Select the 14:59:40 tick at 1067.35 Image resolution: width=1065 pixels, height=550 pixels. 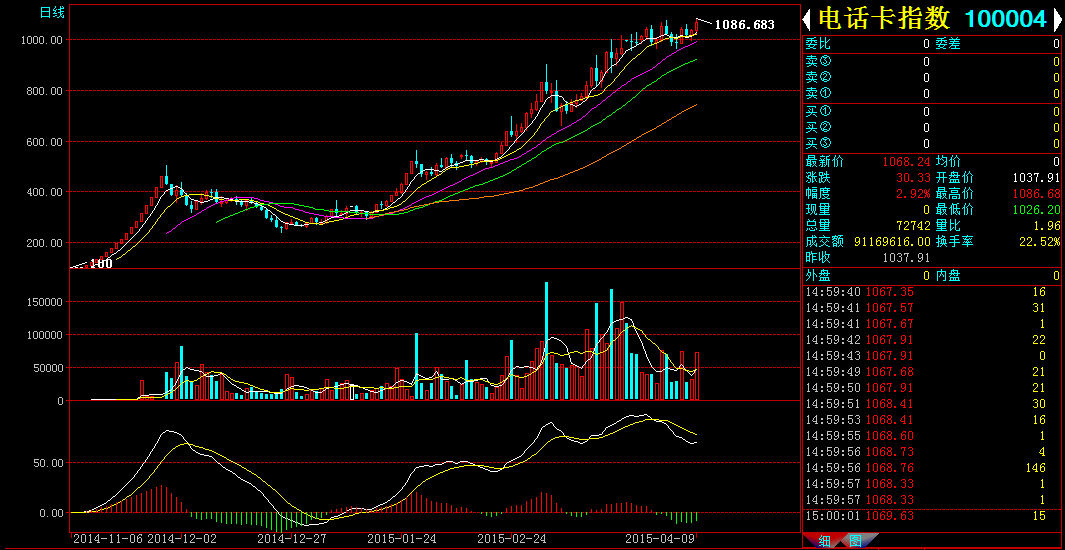(x=931, y=292)
